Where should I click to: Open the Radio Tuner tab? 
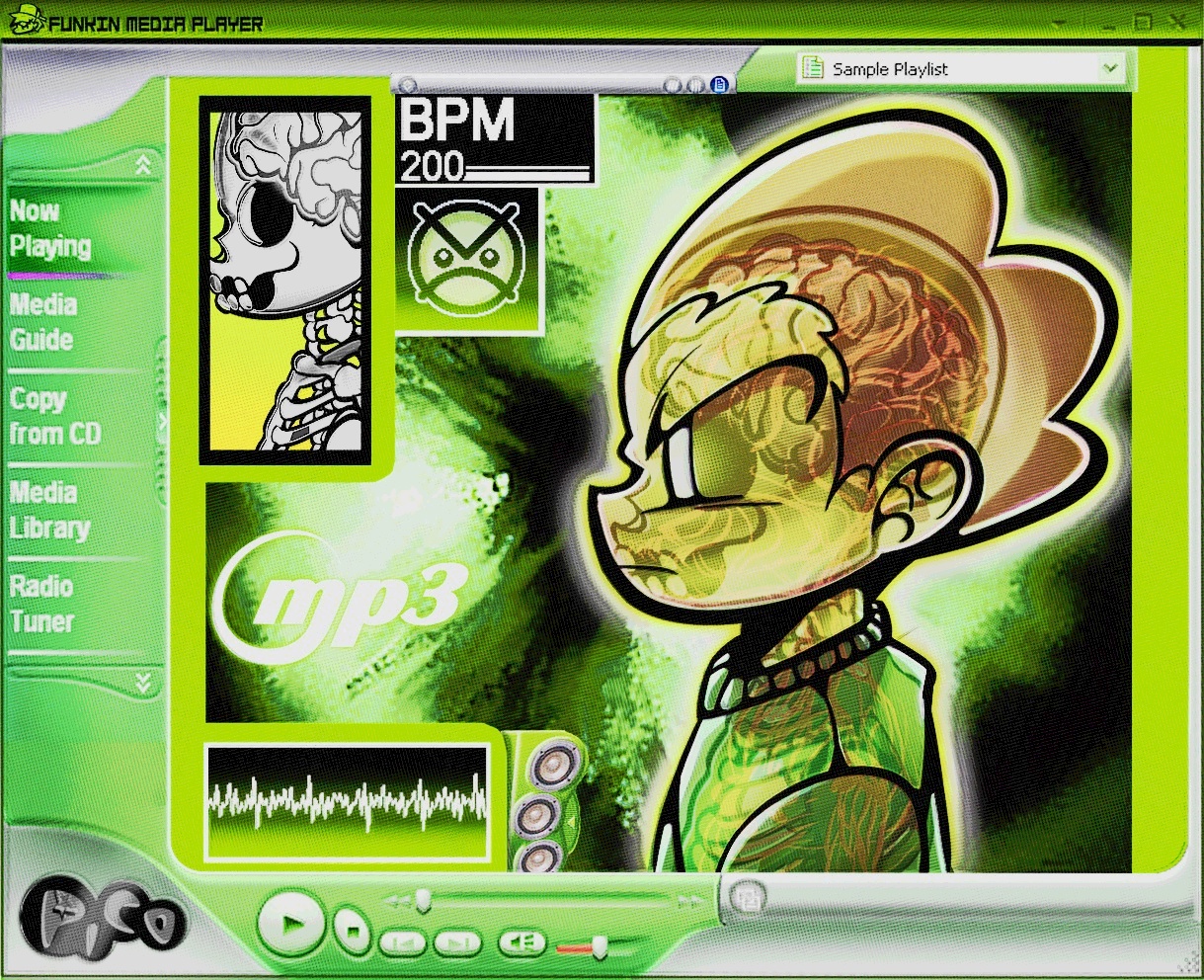pyautogui.click(x=42, y=604)
